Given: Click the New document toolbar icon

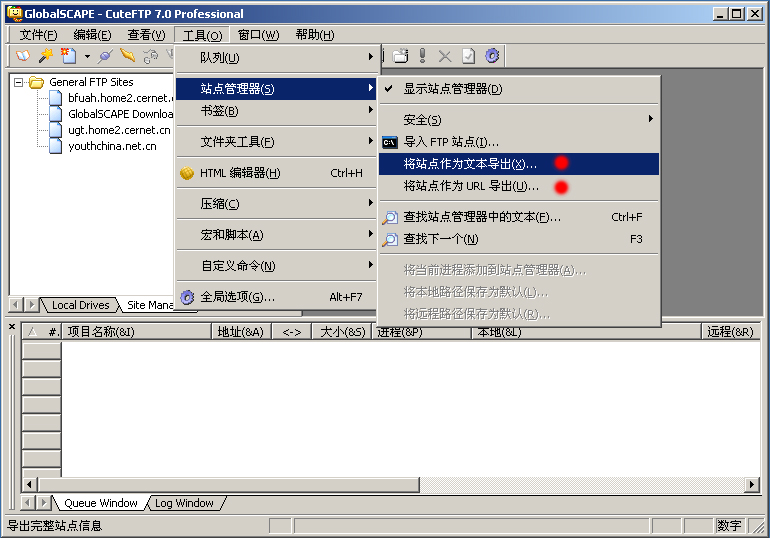Looking at the screenshot, I should (x=68, y=56).
